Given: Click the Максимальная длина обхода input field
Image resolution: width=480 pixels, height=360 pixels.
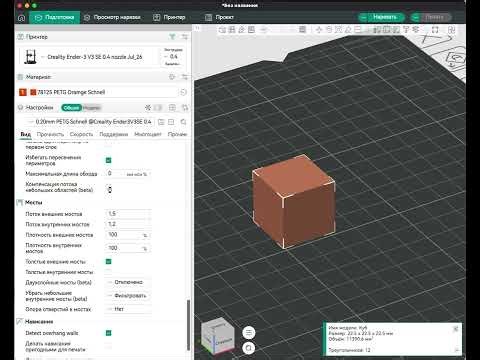Looking at the screenshot, I should coord(128,174).
